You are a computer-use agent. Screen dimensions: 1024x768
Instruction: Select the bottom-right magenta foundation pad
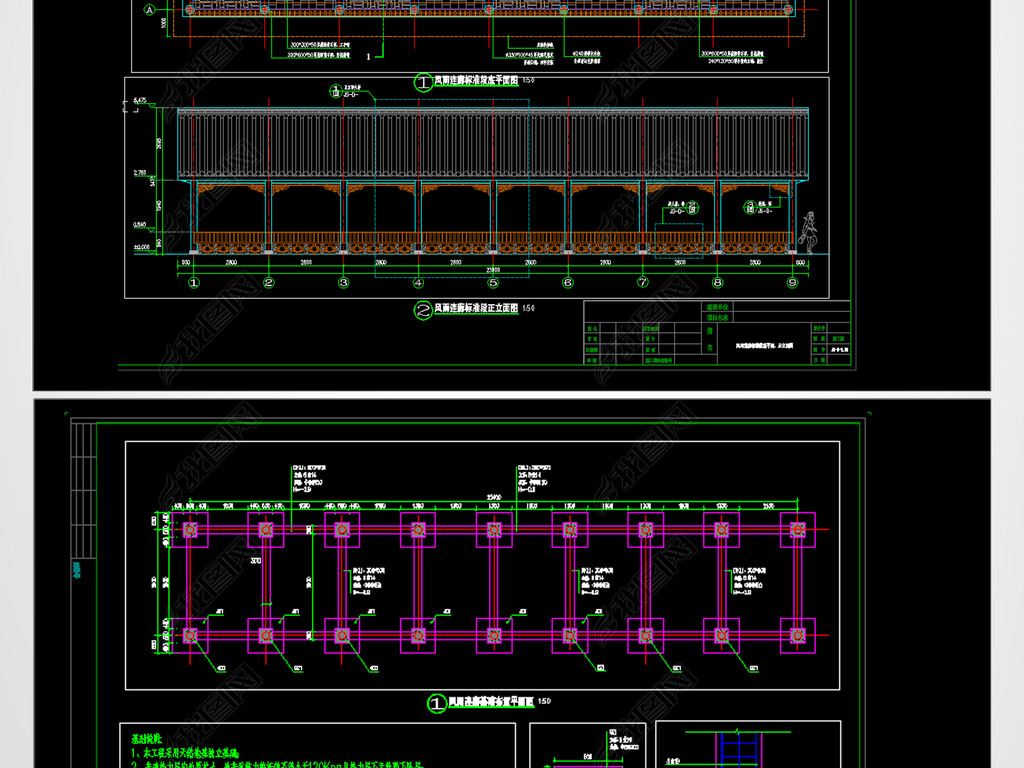[797, 635]
